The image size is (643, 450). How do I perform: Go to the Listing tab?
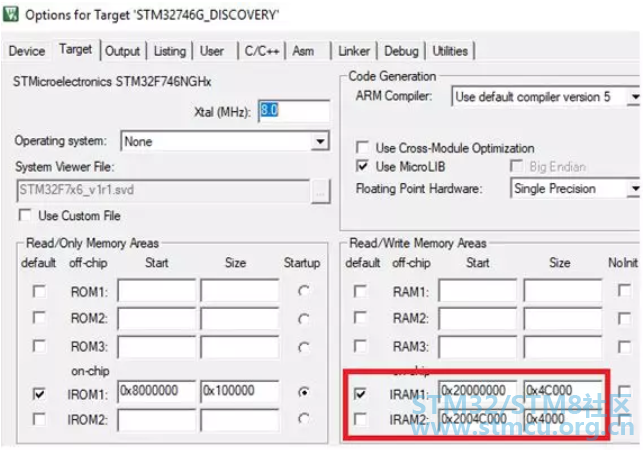(169, 51)
